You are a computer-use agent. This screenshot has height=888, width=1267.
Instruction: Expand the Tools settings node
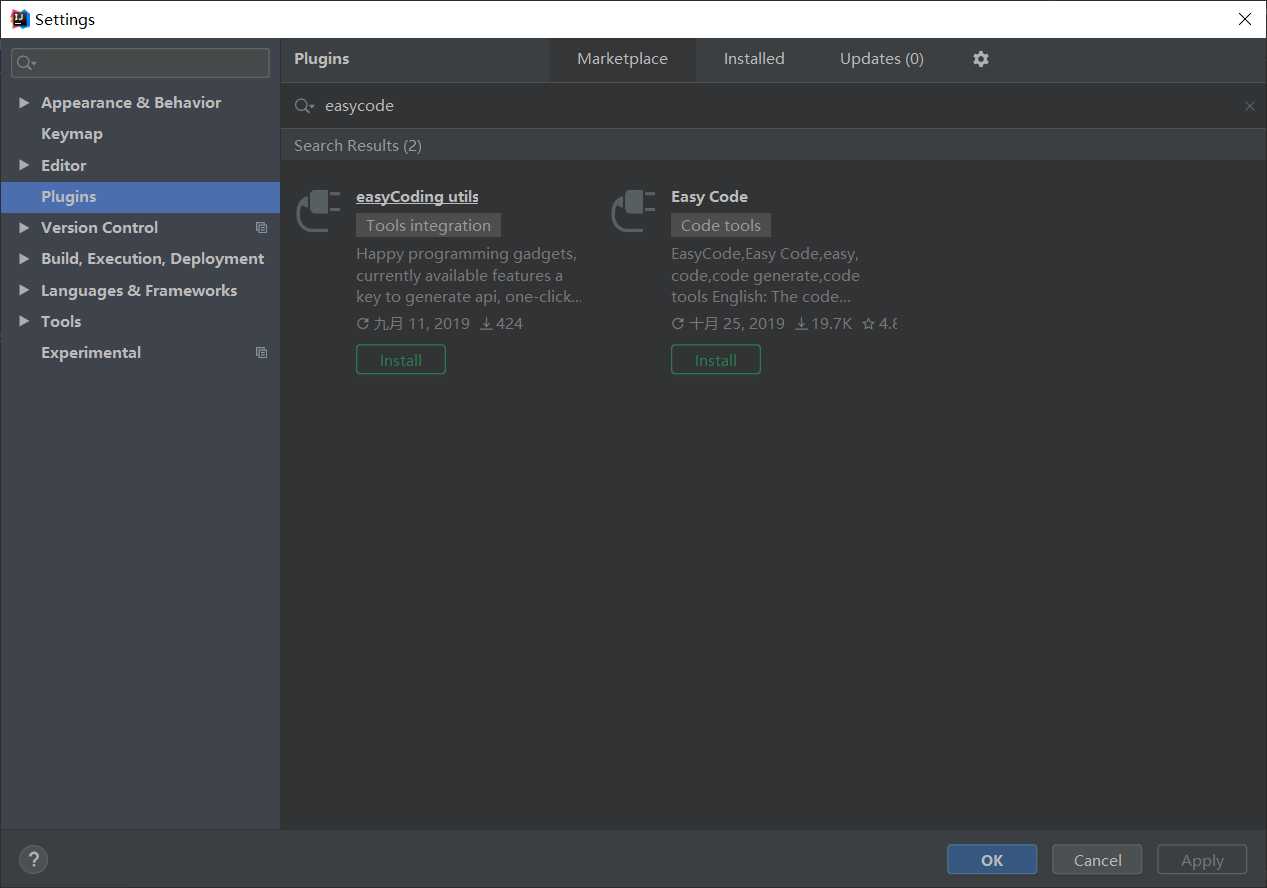click(x=24, y=321)
